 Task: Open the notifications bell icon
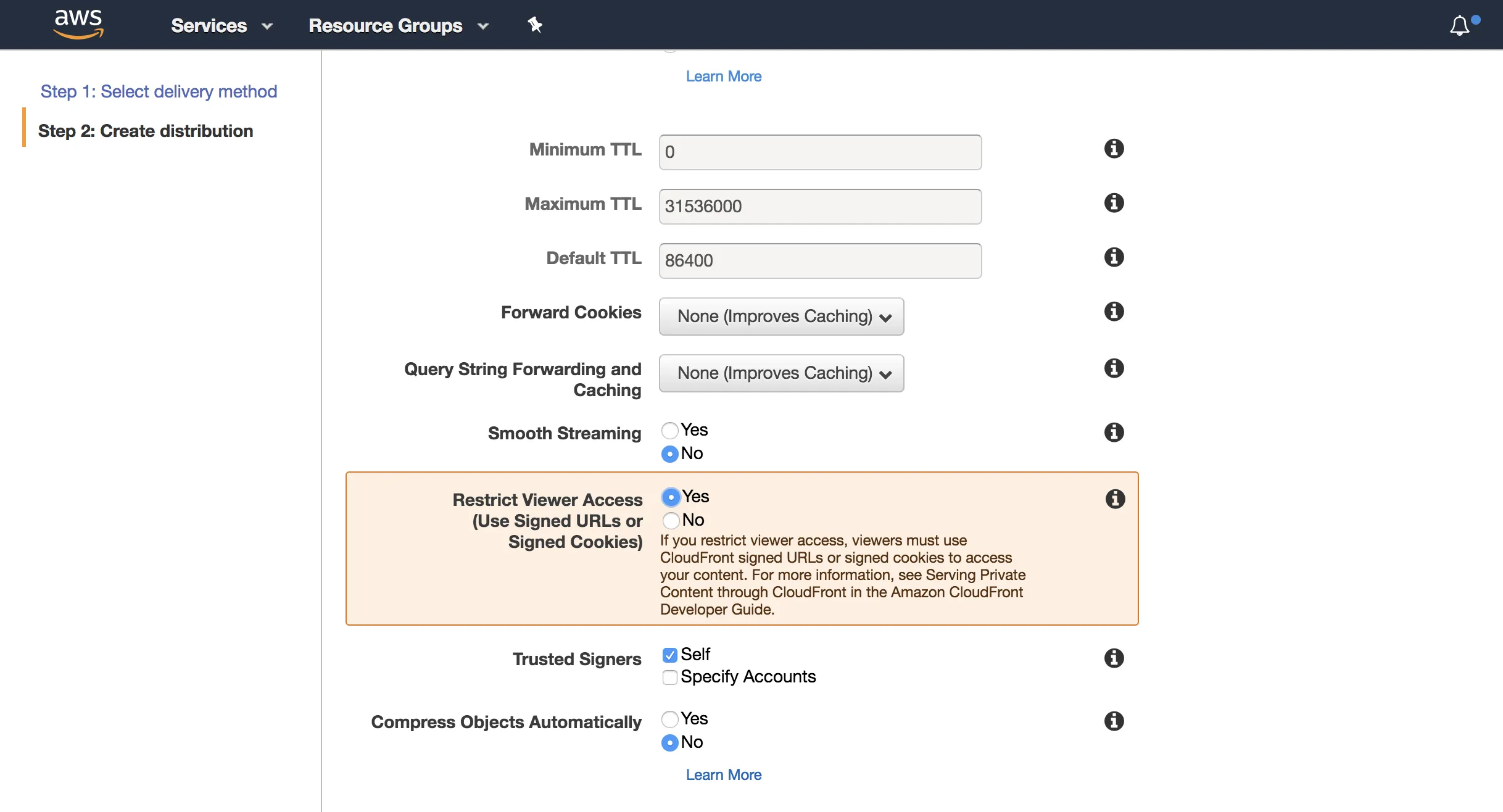[x=1459, y=26]
